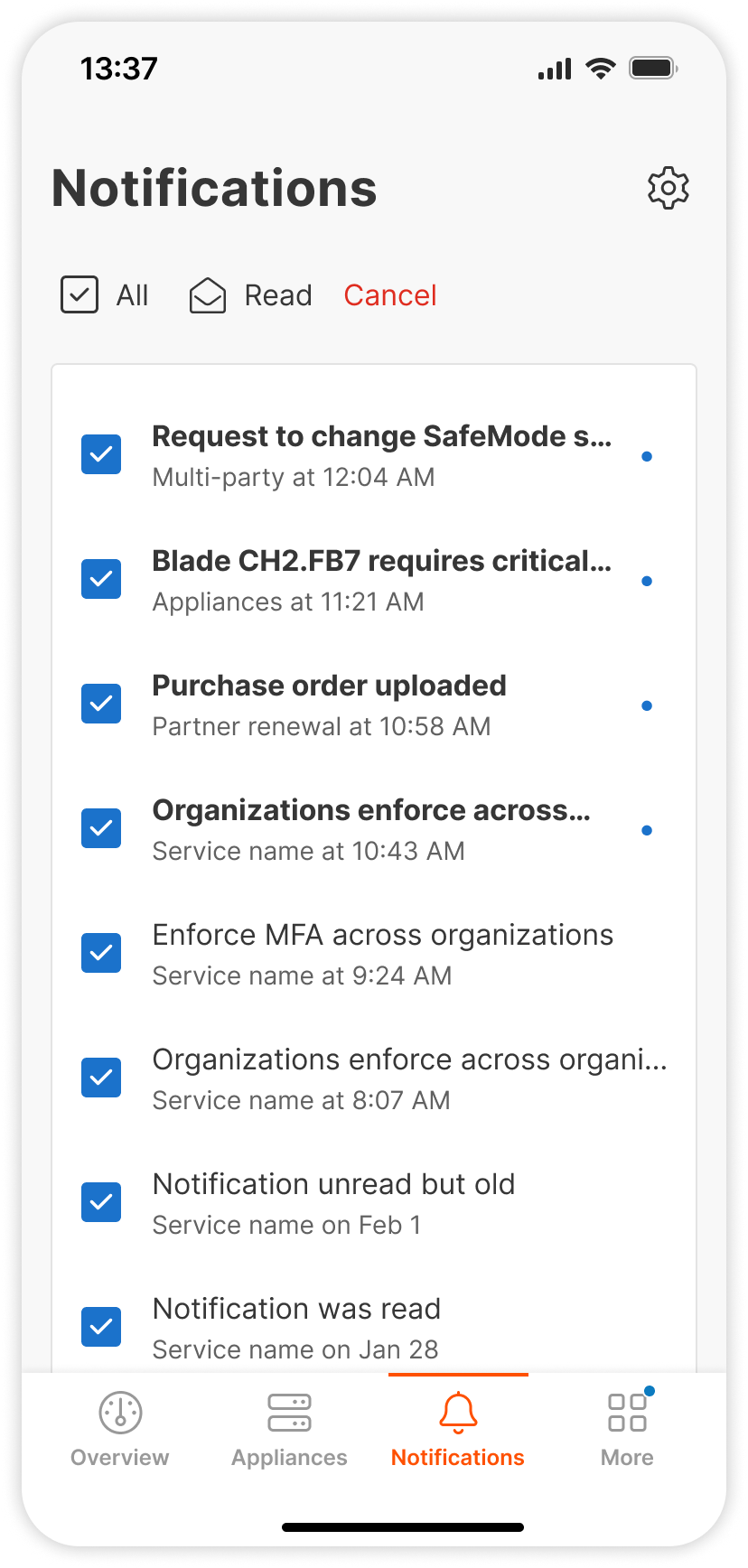Switch to the Appliances tab label

point(289,1458)
